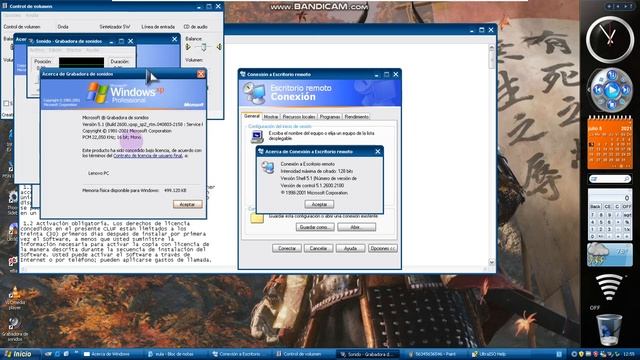Switch to the Programas tab
The image size is (640, 360).
330,117
